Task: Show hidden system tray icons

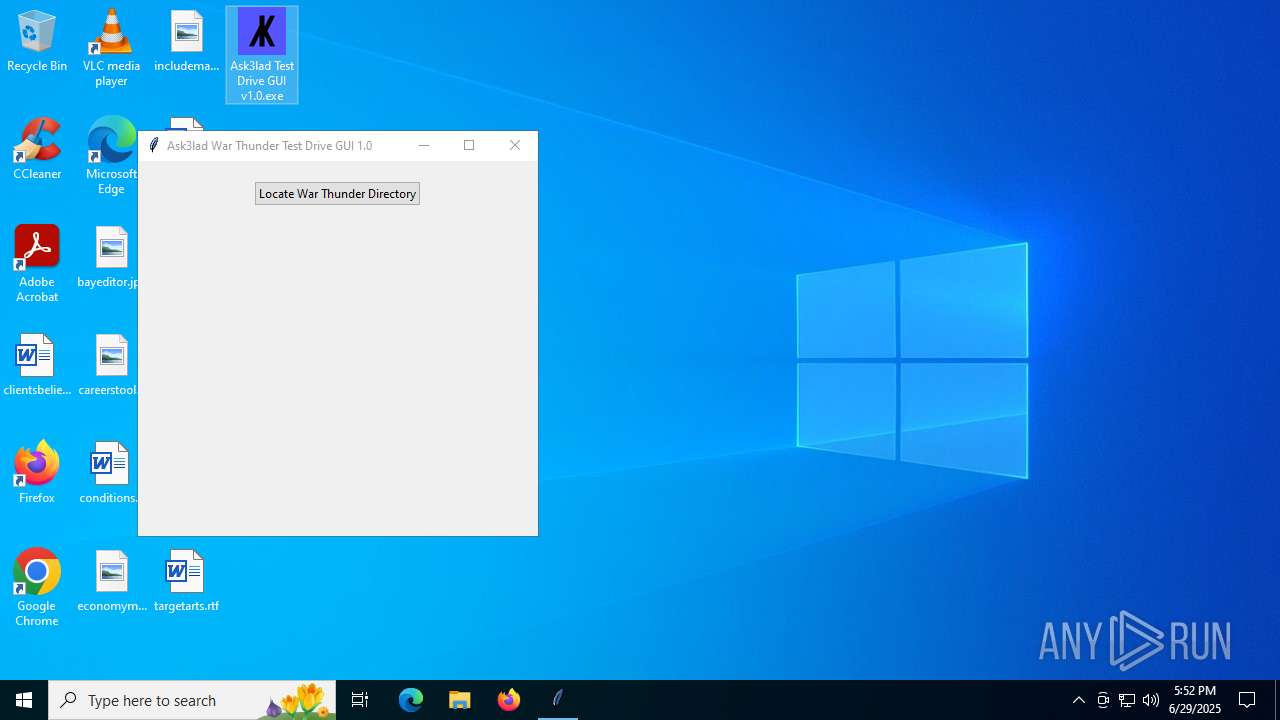Action: tap(1079, 700)
